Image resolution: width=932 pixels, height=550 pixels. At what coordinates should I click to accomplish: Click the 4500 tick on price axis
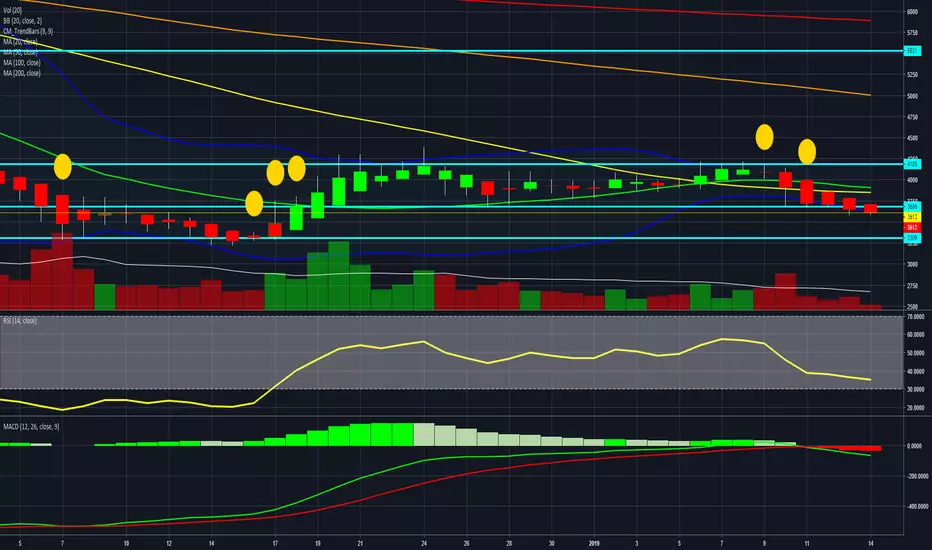912,139
